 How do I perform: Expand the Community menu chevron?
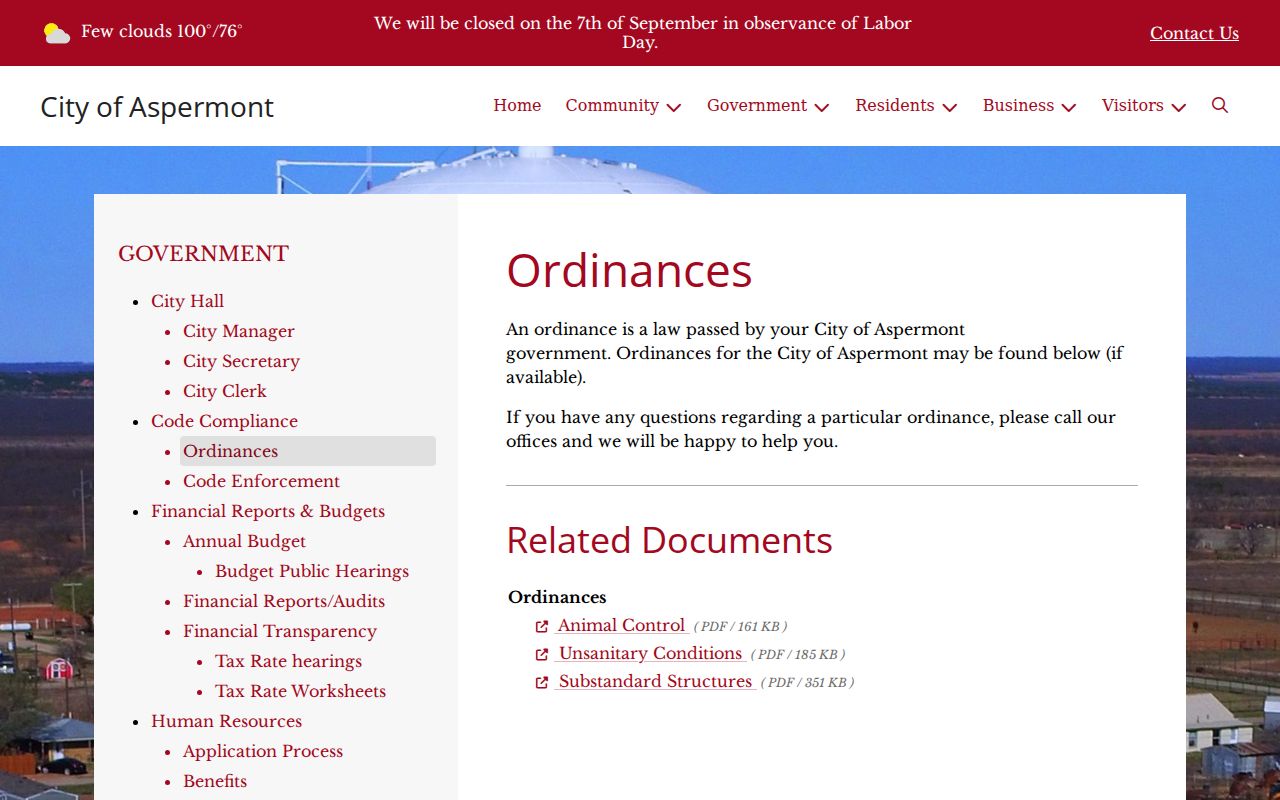click(x=674, y=107)
